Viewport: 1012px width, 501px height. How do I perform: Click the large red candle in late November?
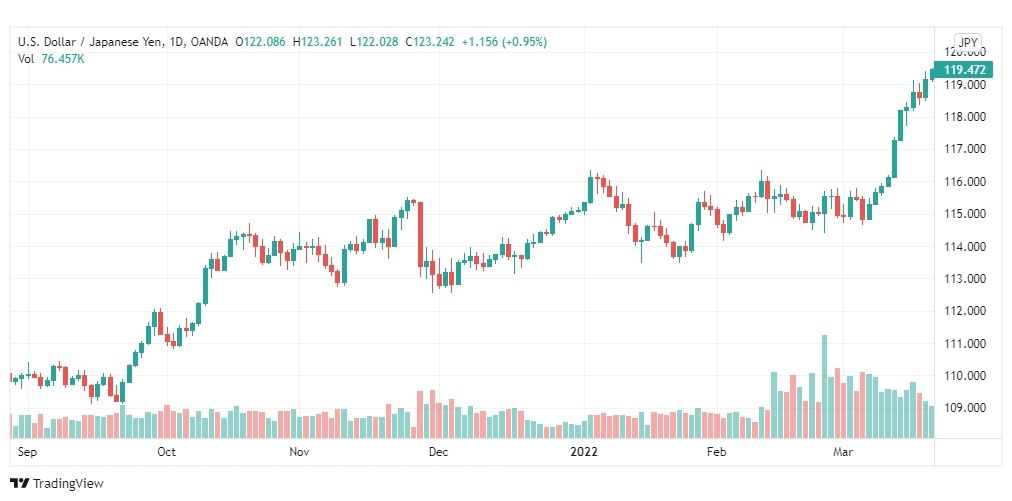pos(421,234)
